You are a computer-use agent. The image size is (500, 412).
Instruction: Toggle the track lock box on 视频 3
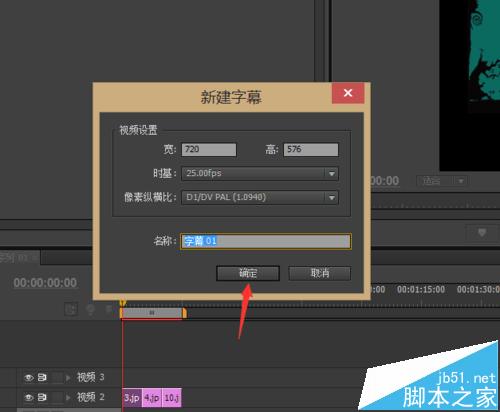(57, 377)
